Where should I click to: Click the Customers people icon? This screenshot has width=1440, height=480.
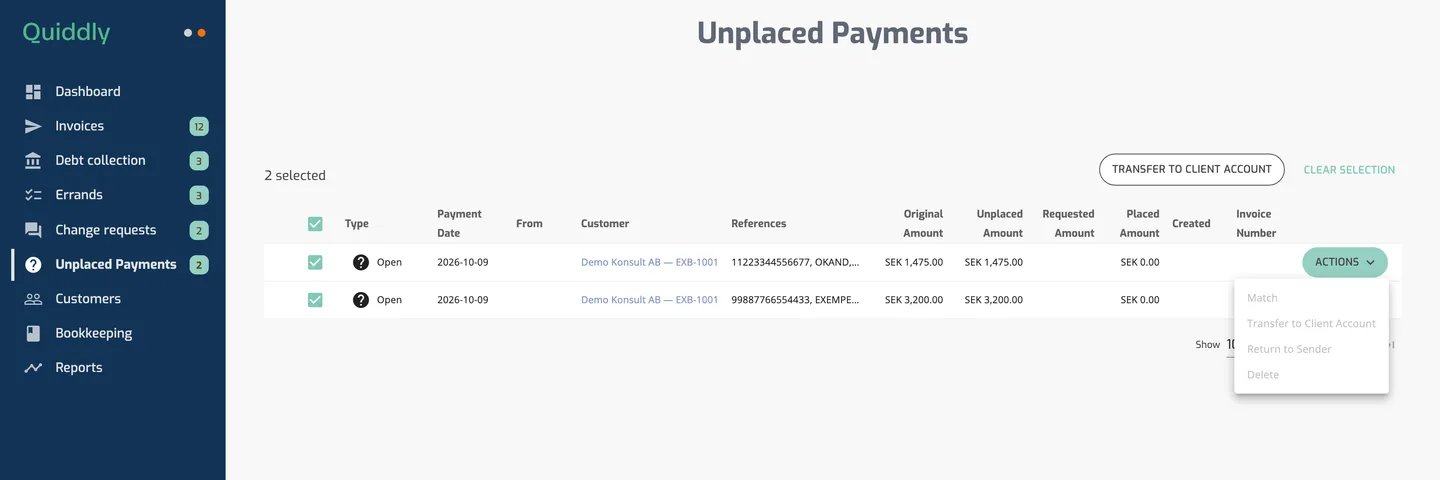(33, 299)
